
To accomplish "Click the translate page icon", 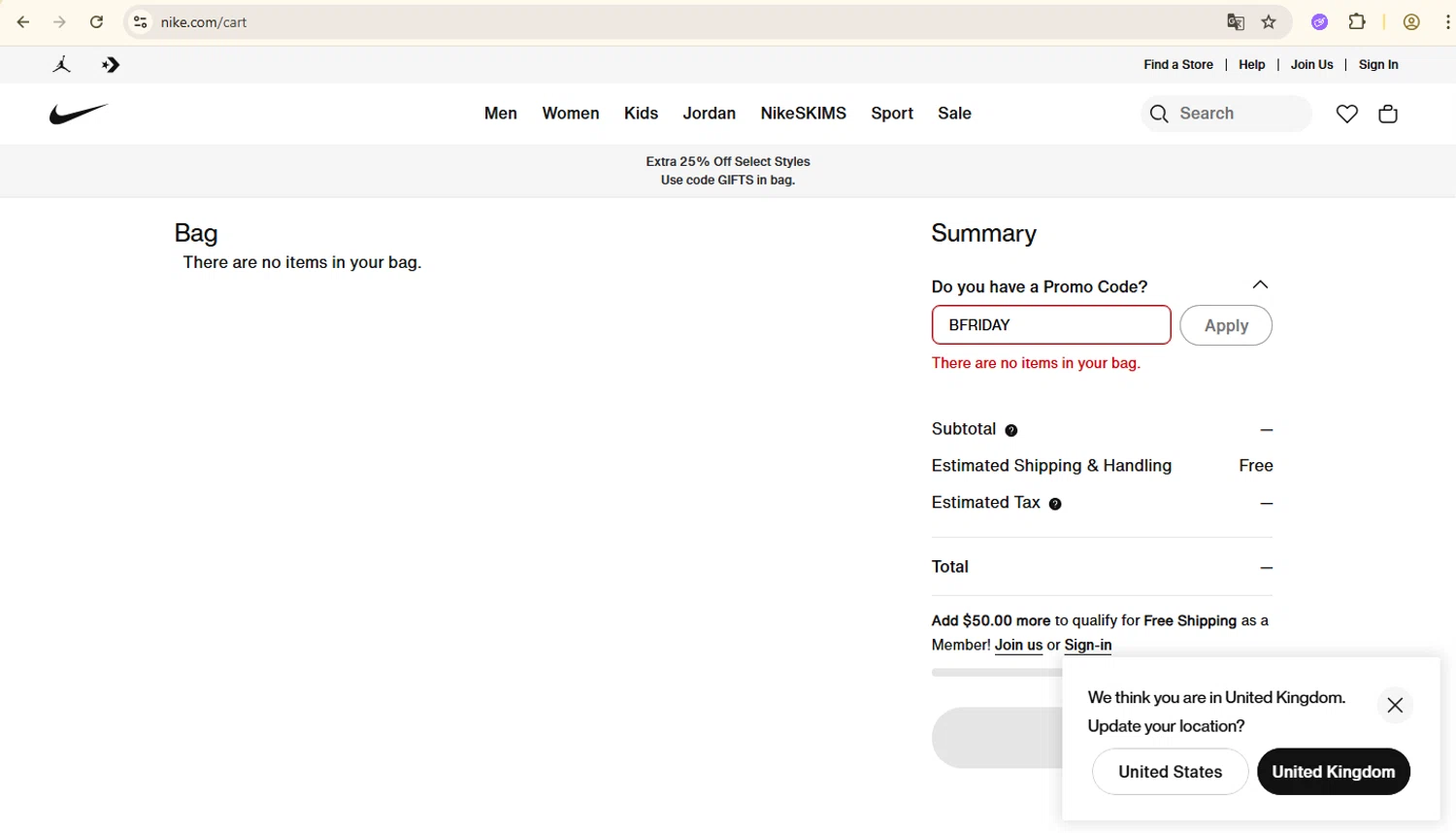I will 1236,22.
